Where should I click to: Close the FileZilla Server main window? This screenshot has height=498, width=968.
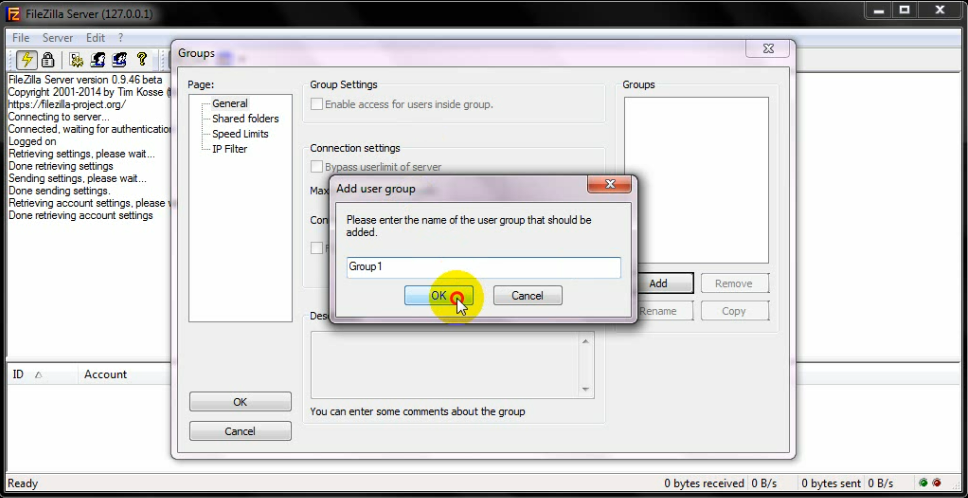940,10
